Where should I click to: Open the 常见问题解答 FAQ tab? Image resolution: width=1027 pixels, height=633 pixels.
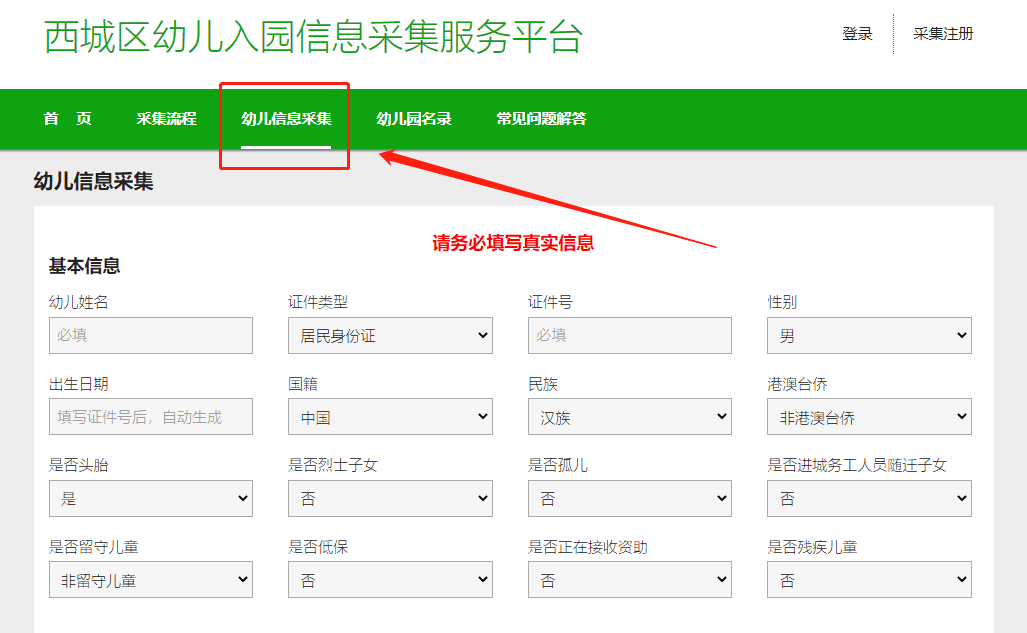point(541,119)
